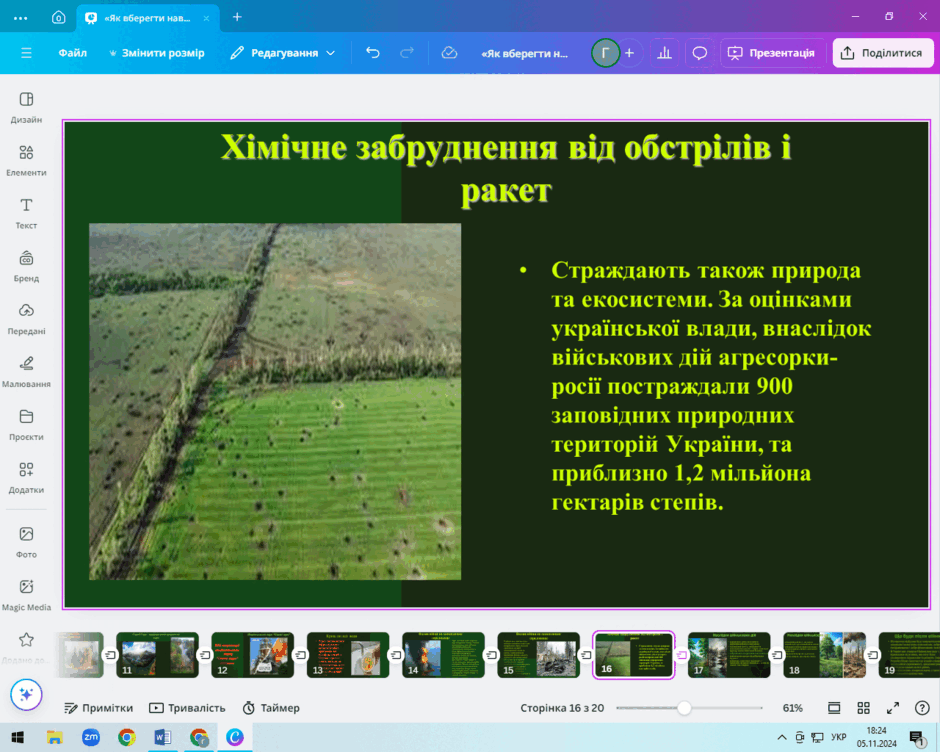The image size is (940, 752).
Task: Open the help question mark
Action: click(x=922, y=708)
